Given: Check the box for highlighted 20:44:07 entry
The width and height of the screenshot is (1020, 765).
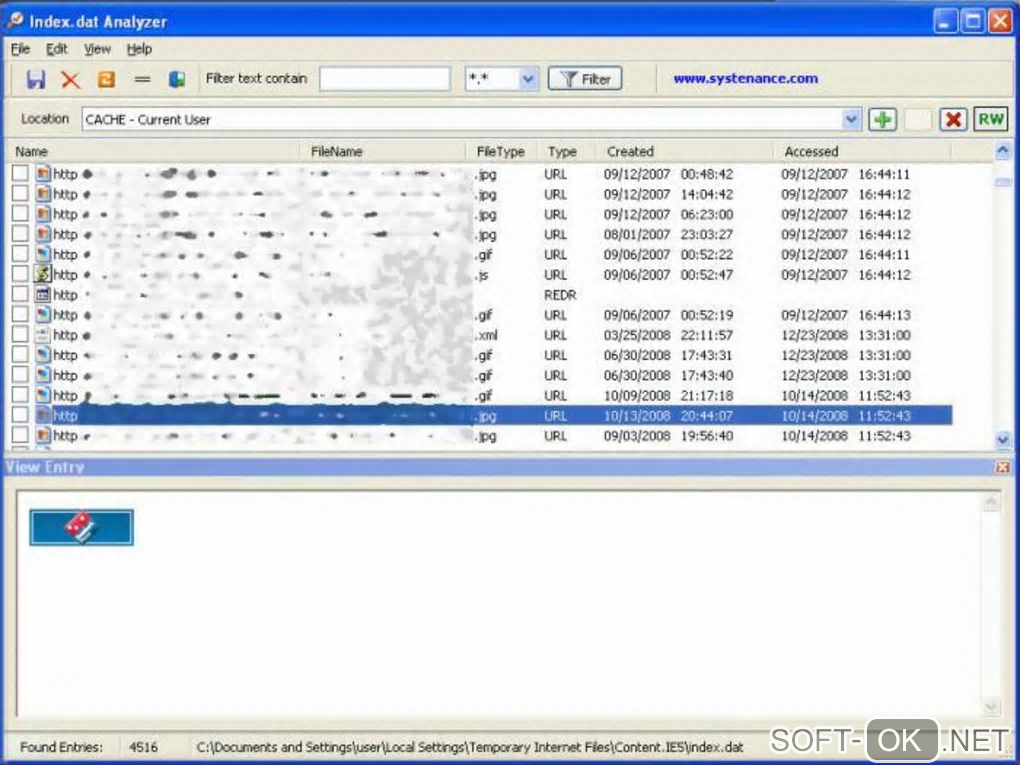Looking at the screenshot, I should tap(20, 415).
